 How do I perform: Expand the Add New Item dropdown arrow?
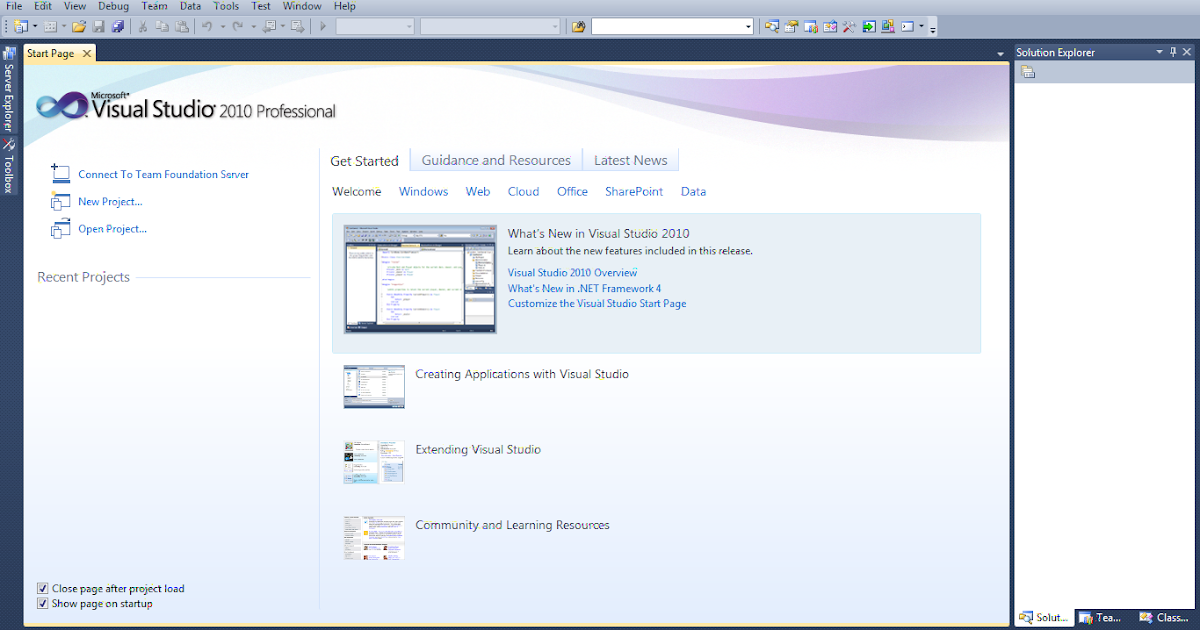[64, 26]
